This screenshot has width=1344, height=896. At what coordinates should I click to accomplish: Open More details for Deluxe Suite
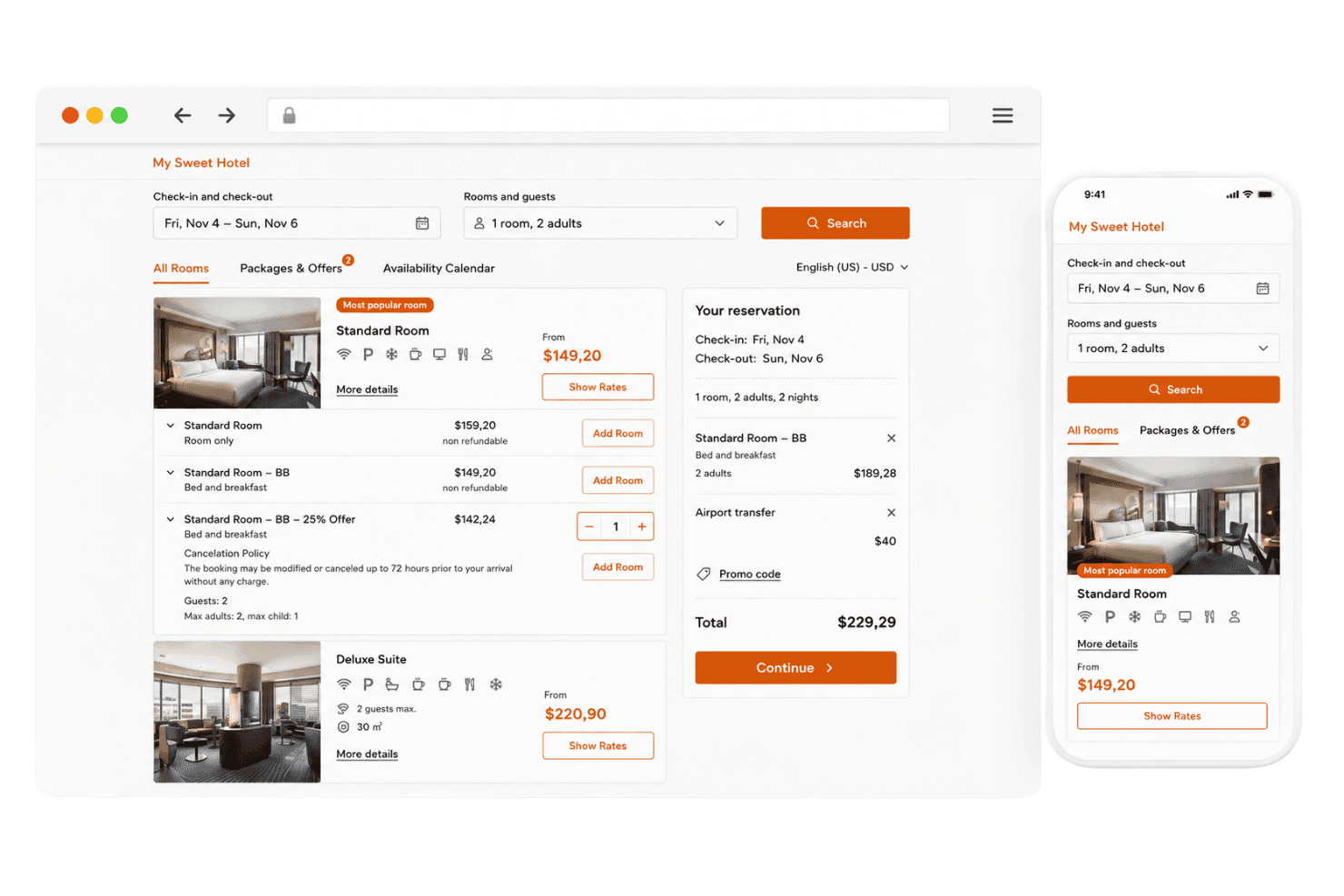(367, 754)
